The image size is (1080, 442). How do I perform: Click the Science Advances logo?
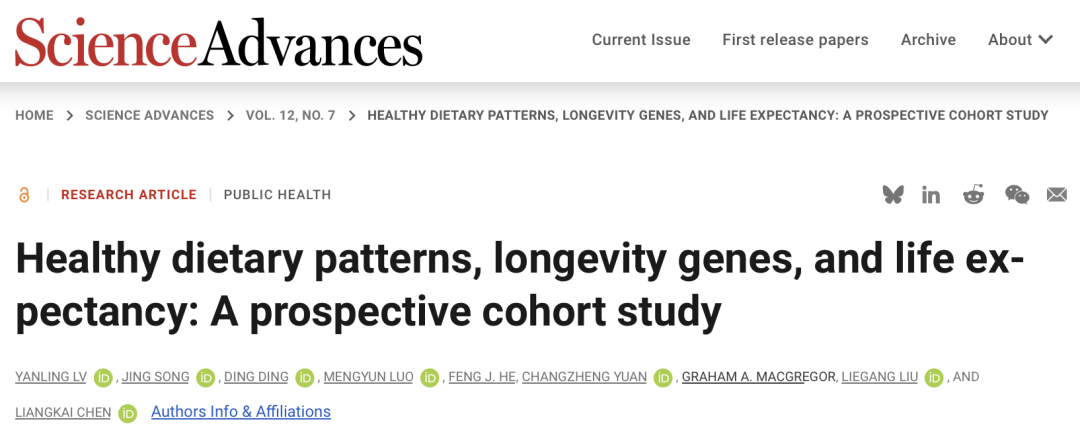point(219,41)
